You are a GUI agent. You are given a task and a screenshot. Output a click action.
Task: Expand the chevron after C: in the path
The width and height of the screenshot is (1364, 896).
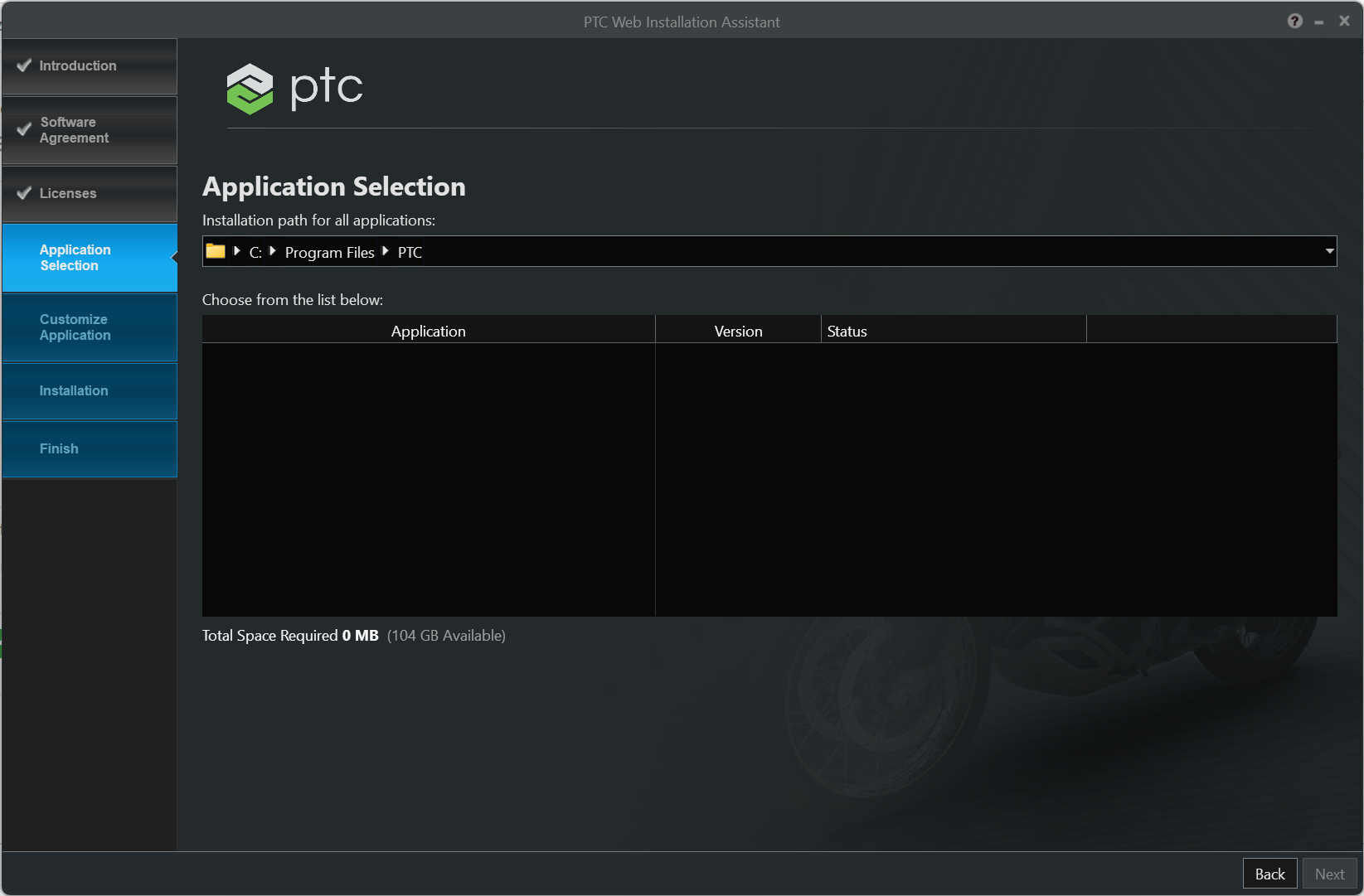click(272, 251)
